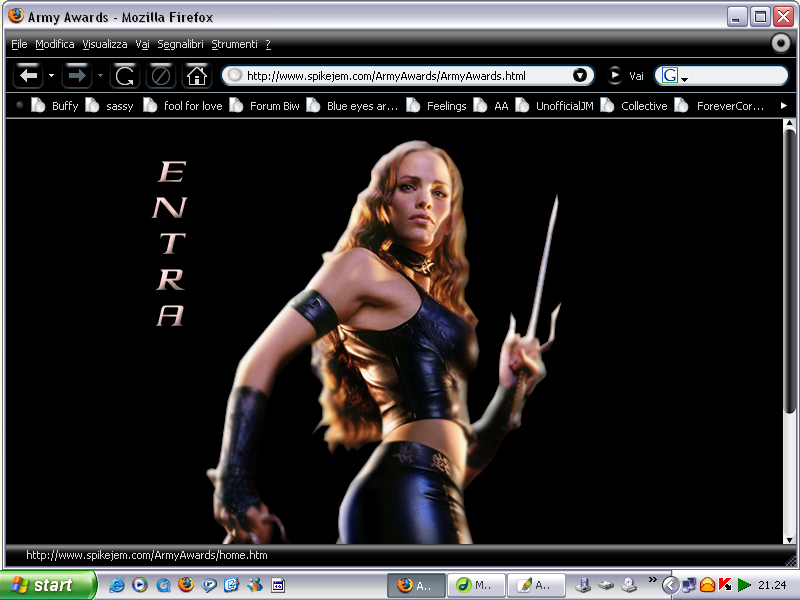This screenshot has height=600, width=800.
Task: Open the ForeverCor… bookmark
Action: pos(719,106)
